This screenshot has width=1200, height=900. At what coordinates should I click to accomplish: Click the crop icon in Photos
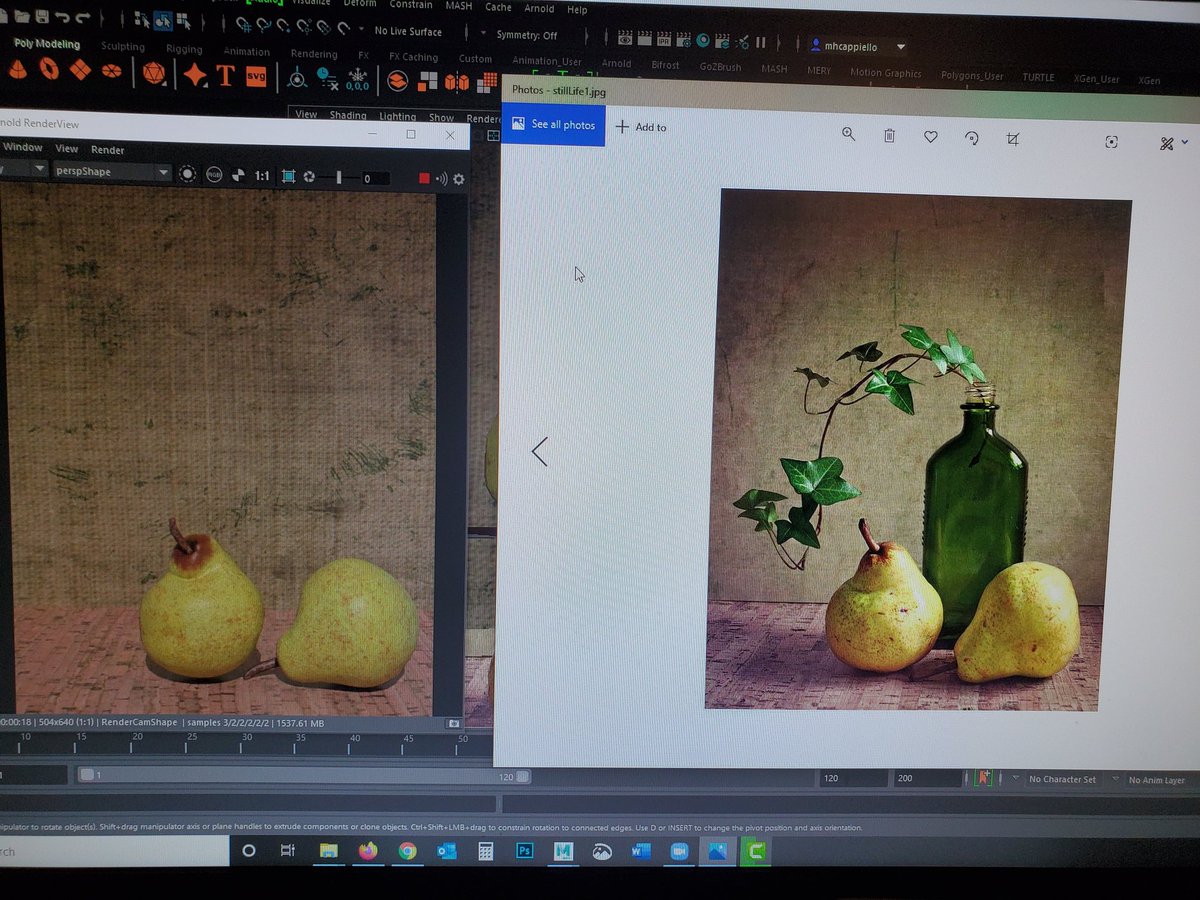point(1012,139)
